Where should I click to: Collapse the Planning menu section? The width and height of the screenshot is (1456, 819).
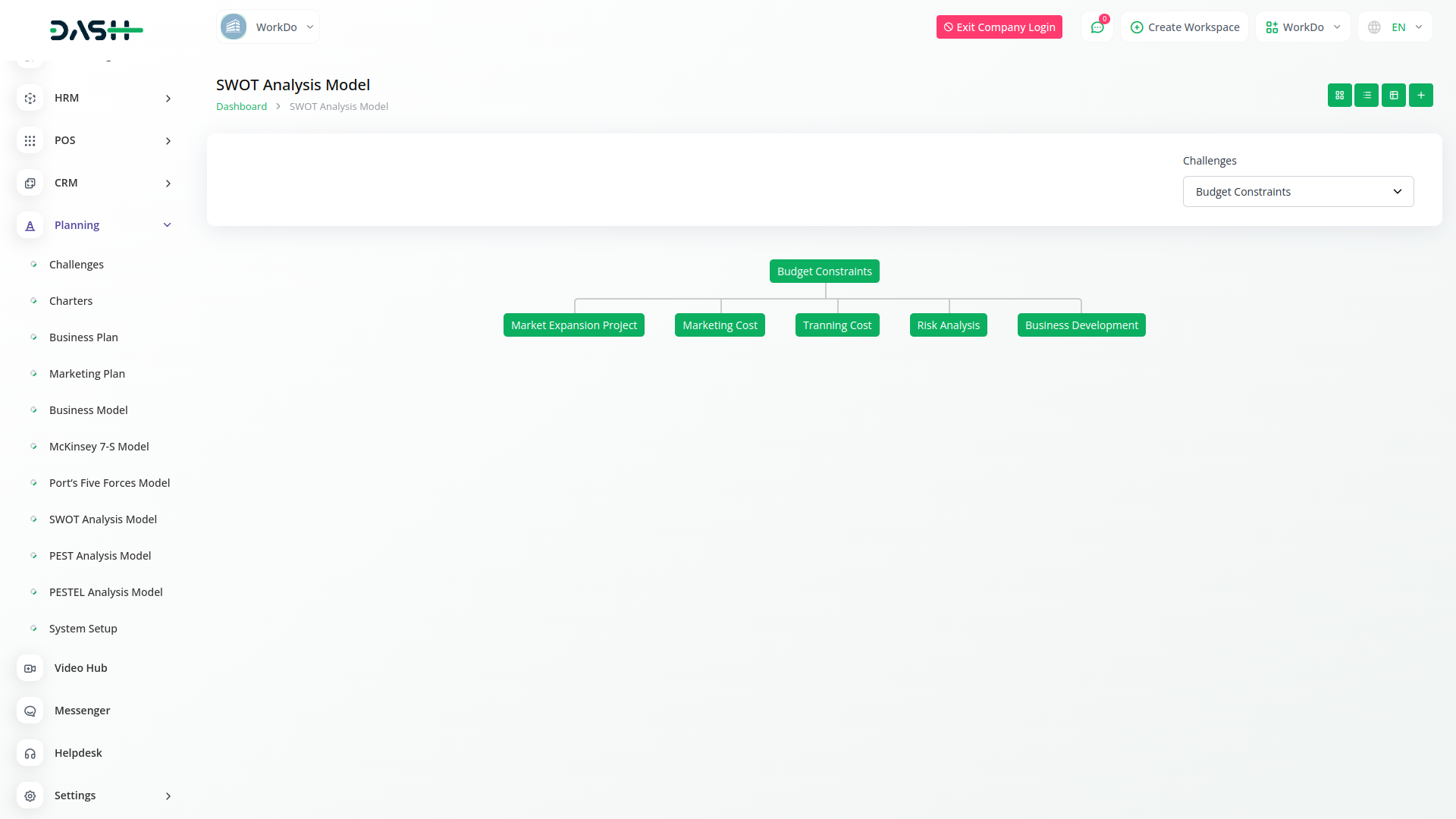point(167,225)
